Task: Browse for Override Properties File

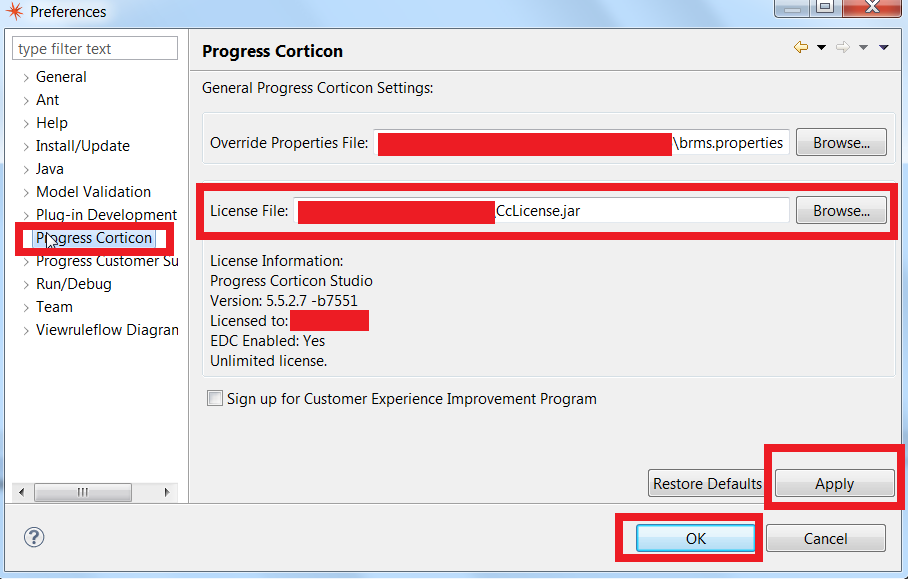Action: coord(841,142)
